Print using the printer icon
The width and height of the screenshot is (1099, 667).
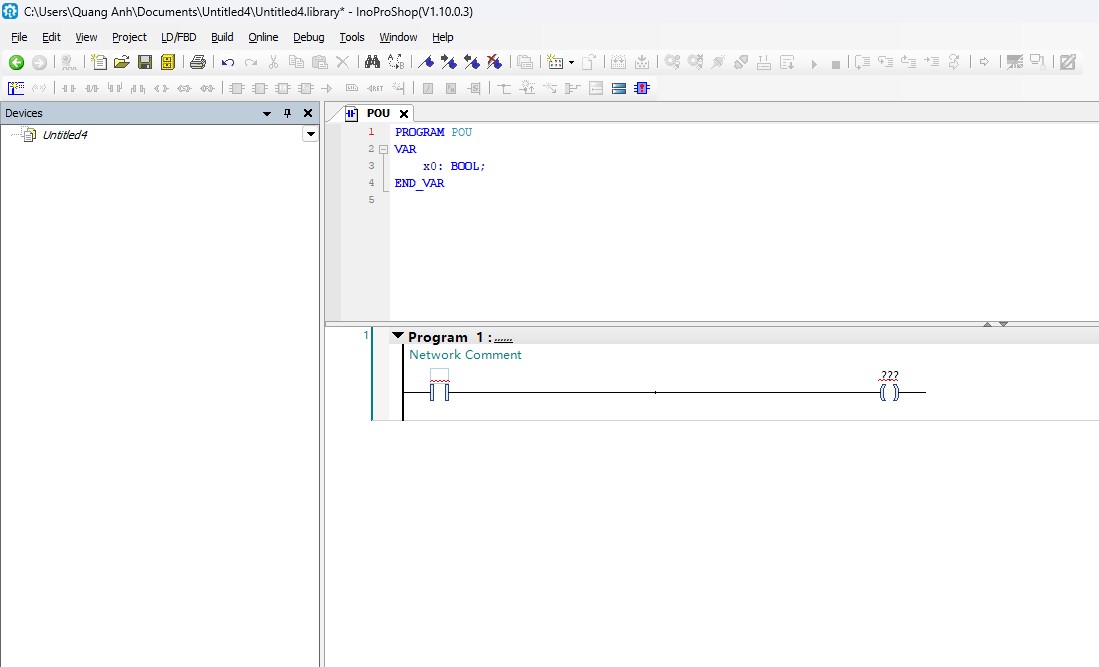pyautogui.click(x=198, y=62)
